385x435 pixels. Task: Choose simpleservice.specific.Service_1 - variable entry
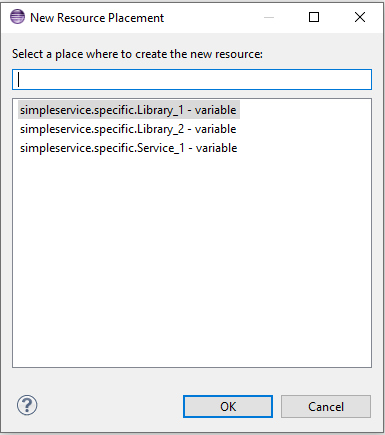pyautogui.click(x=129, y=148)
